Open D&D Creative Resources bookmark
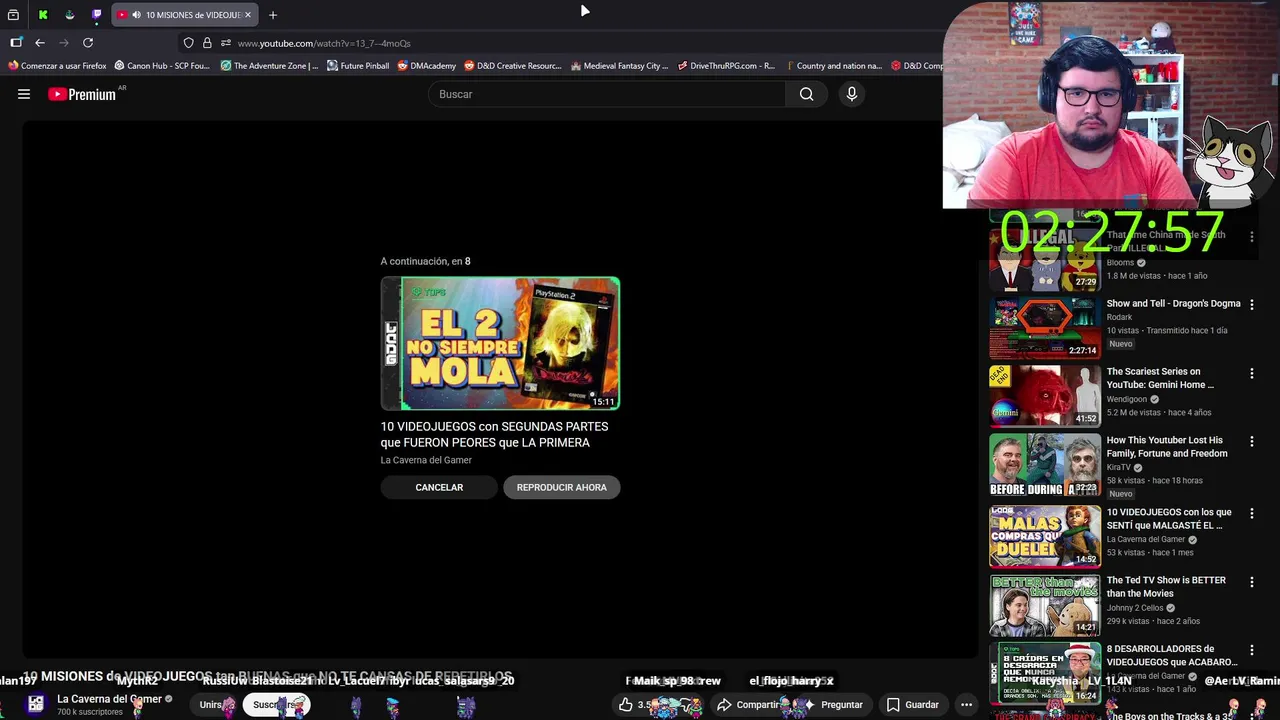The image size is (1280, 720). [x=513, y=66]
